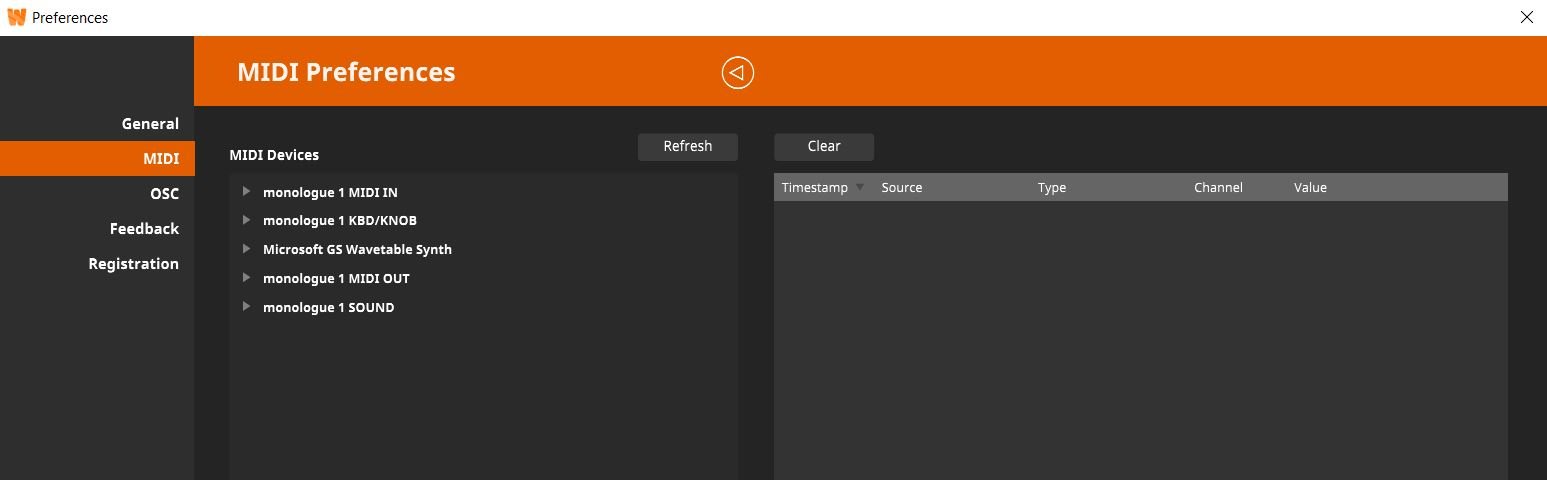Go to the Feedback tab
The width and height of the screenshot is (1547, 480).
tap(144, 229)
